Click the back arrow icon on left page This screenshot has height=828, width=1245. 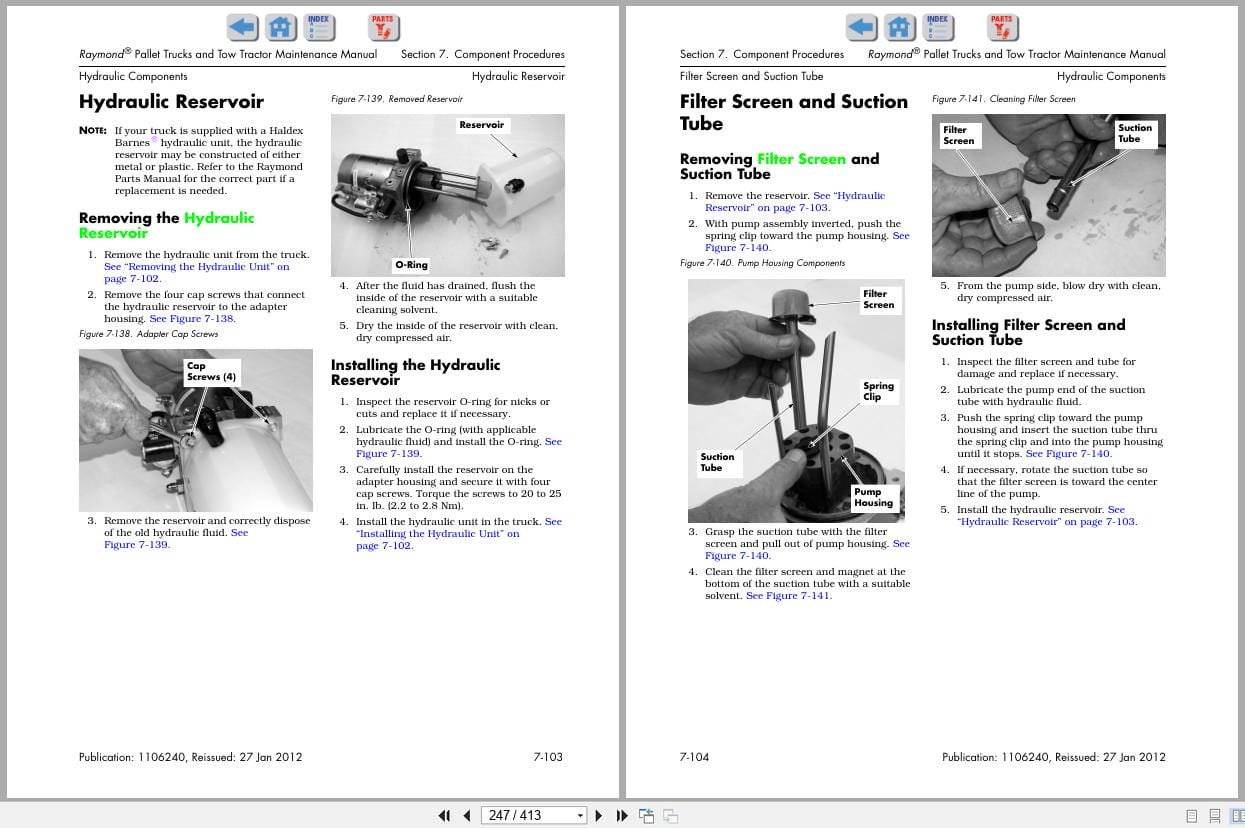(x=243, y=27)
